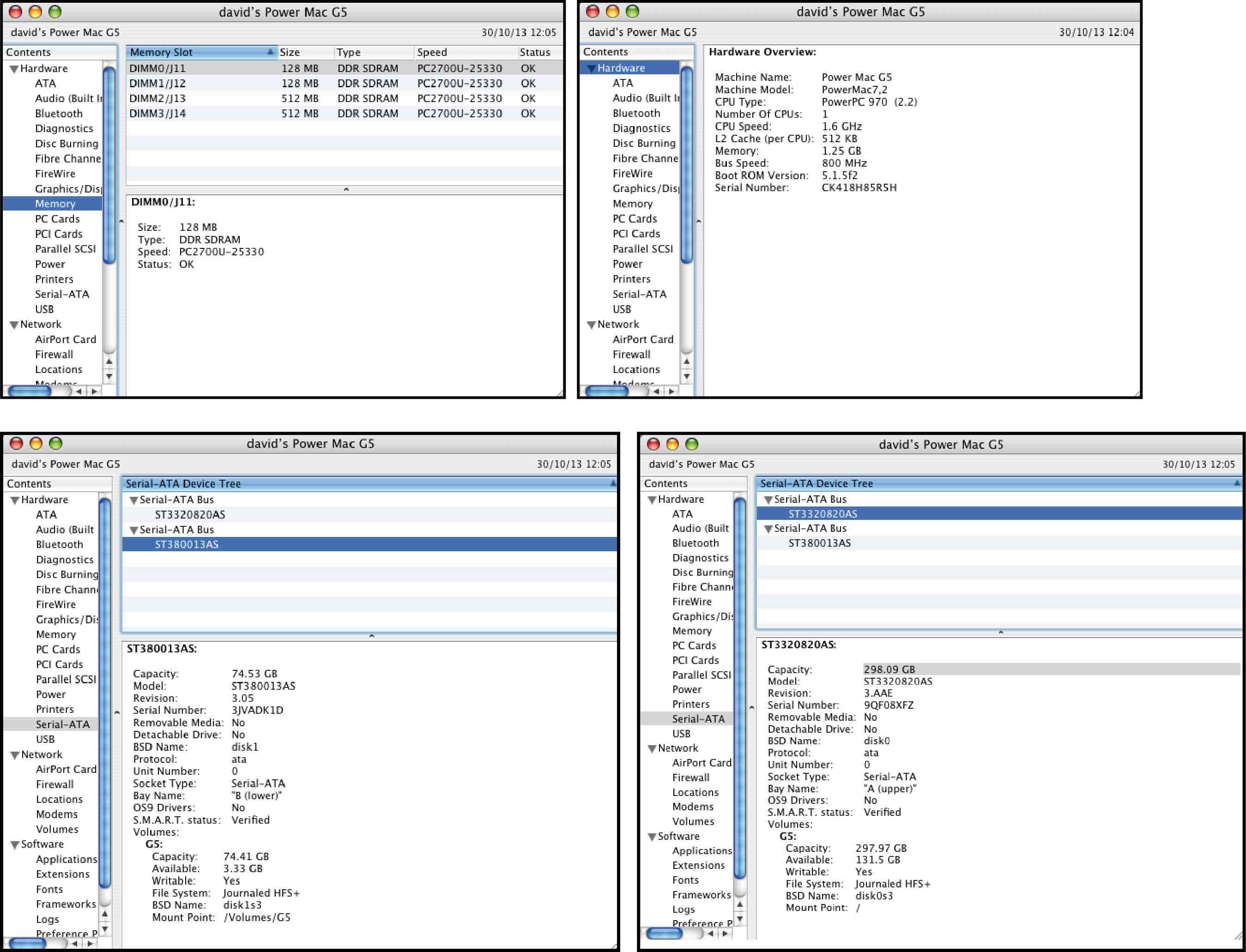Open Extensions in ST380013AS-selected window sidebar
The width and height of the screenshot is (1246, 952).
(x=62, y=874)
